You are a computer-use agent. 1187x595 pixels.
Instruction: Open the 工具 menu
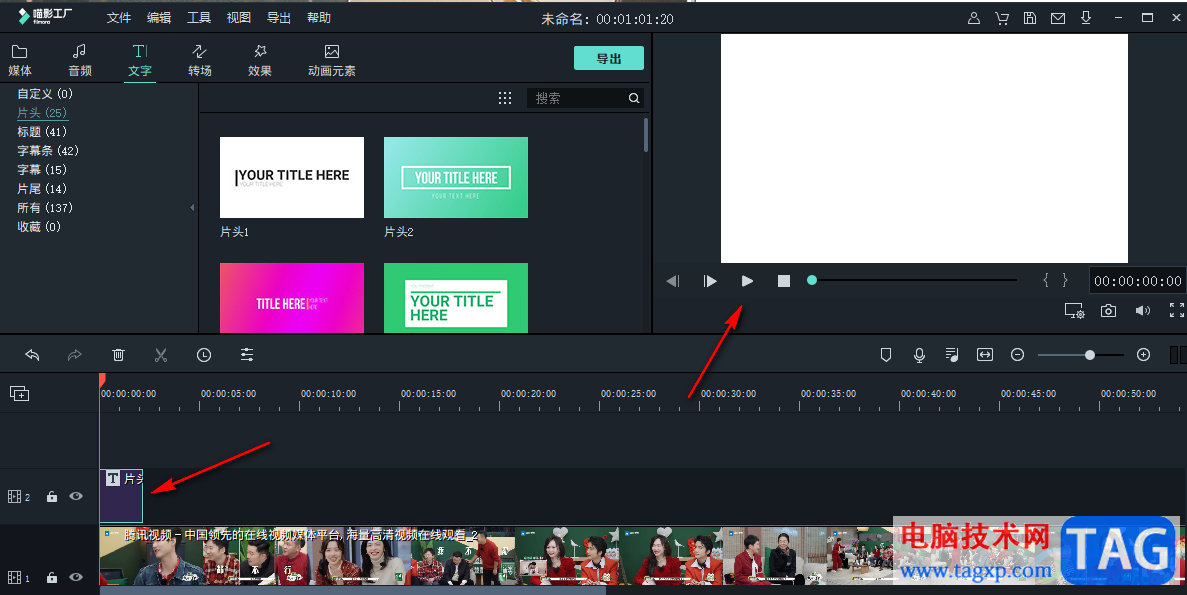click(x=199, y=17)
